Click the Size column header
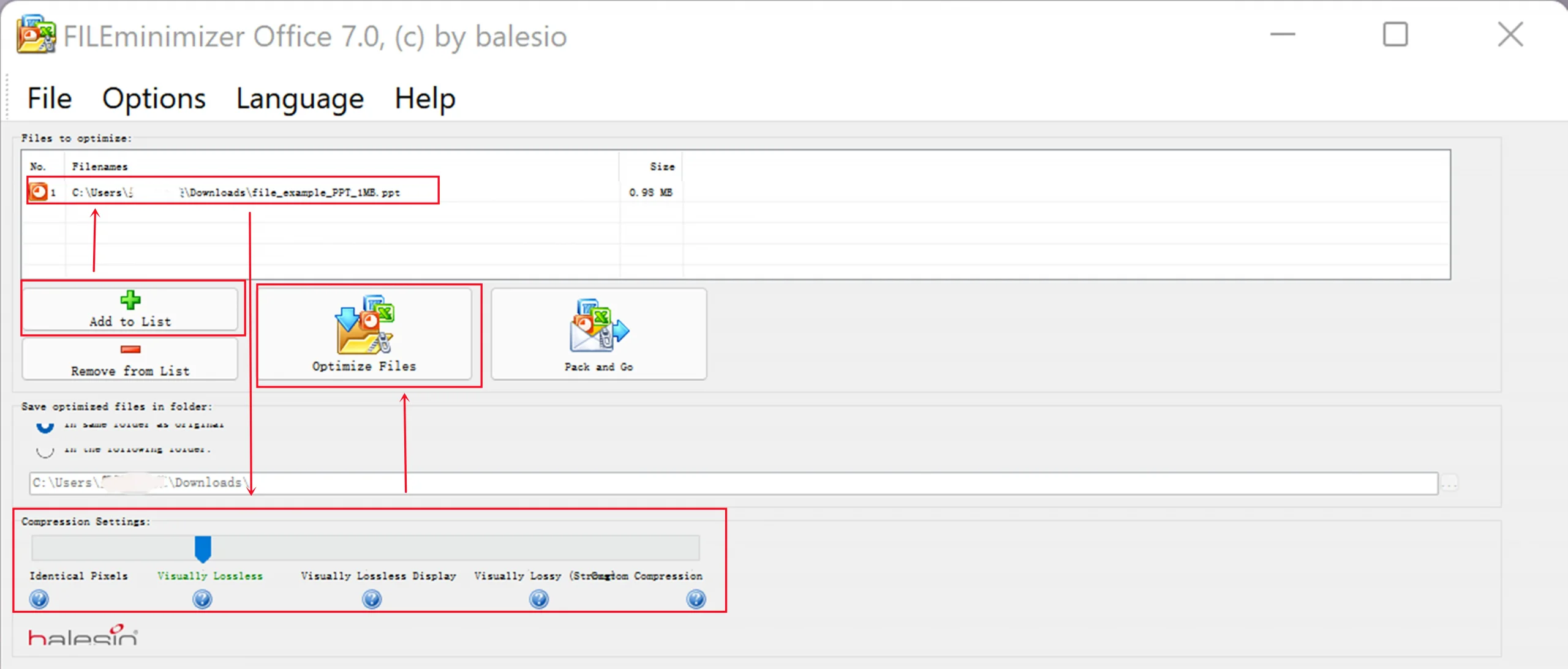The image size is (1568, 669). (662, 166)
